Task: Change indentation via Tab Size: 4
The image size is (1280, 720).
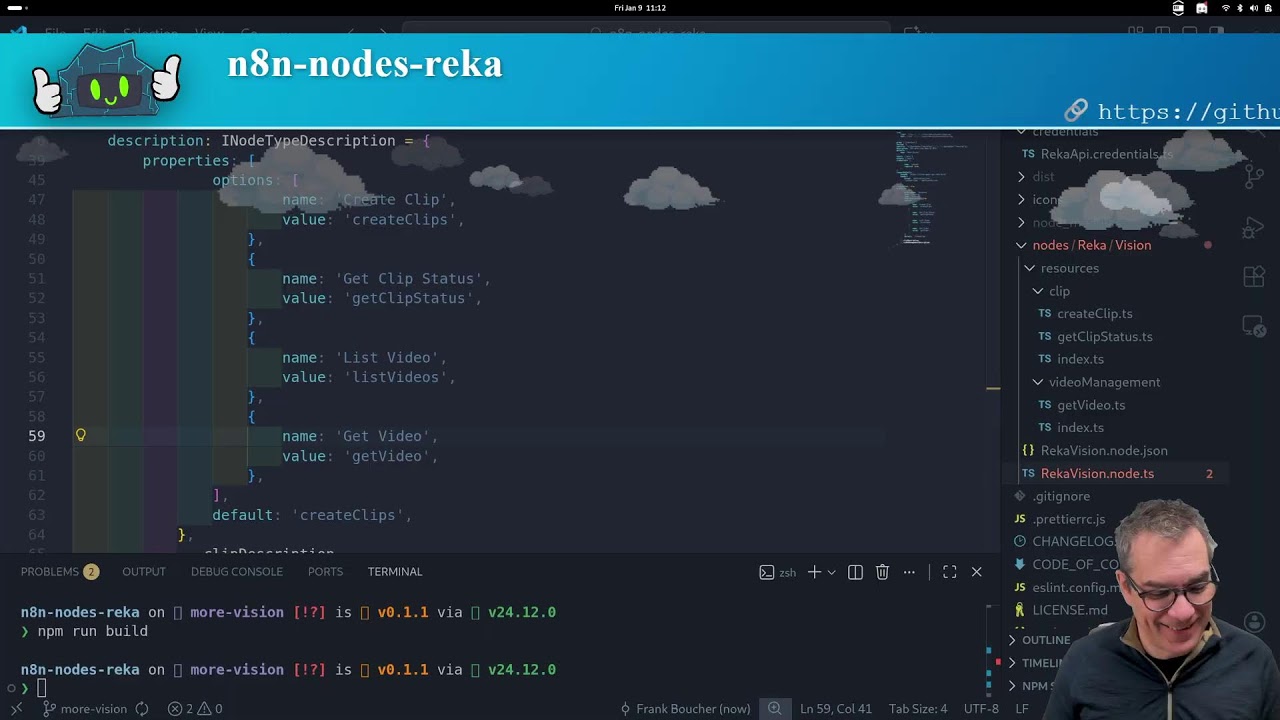Action: tap(918, 709)
